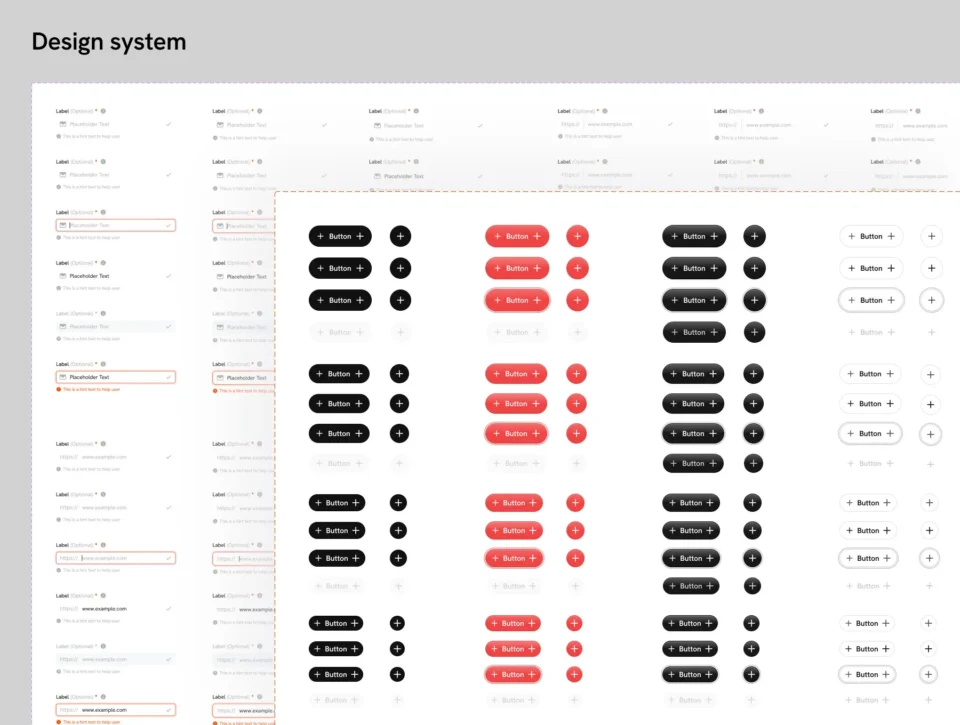This screenshot has height=725, width=960.
Task: Click the topmost white outlined Button pill
Action: point(871,236)
